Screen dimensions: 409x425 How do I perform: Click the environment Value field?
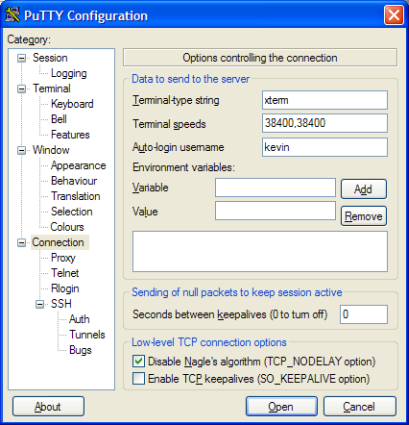point(275,211)
